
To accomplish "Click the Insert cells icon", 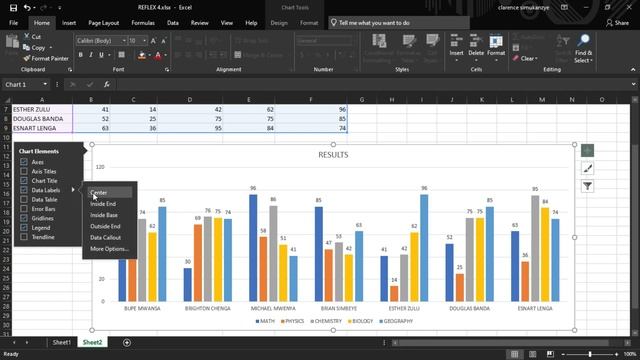I will pos(456,42).
